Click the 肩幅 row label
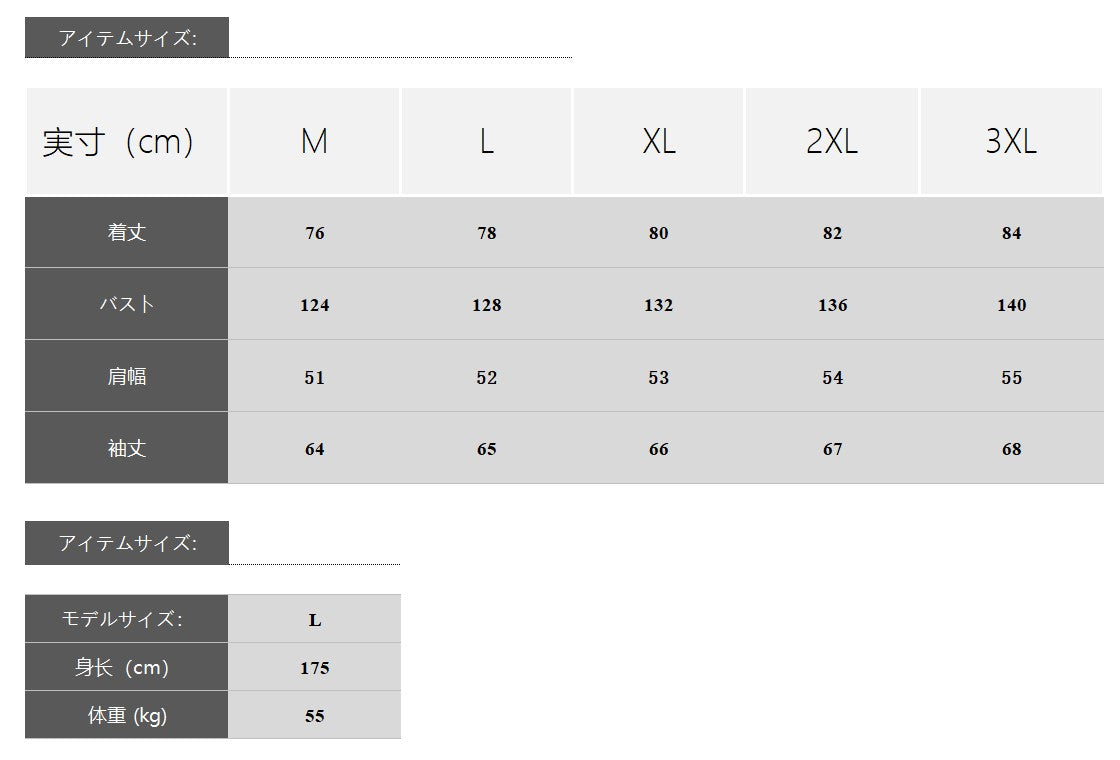Viewport: 1120px width, 760px height. [127, 376]
